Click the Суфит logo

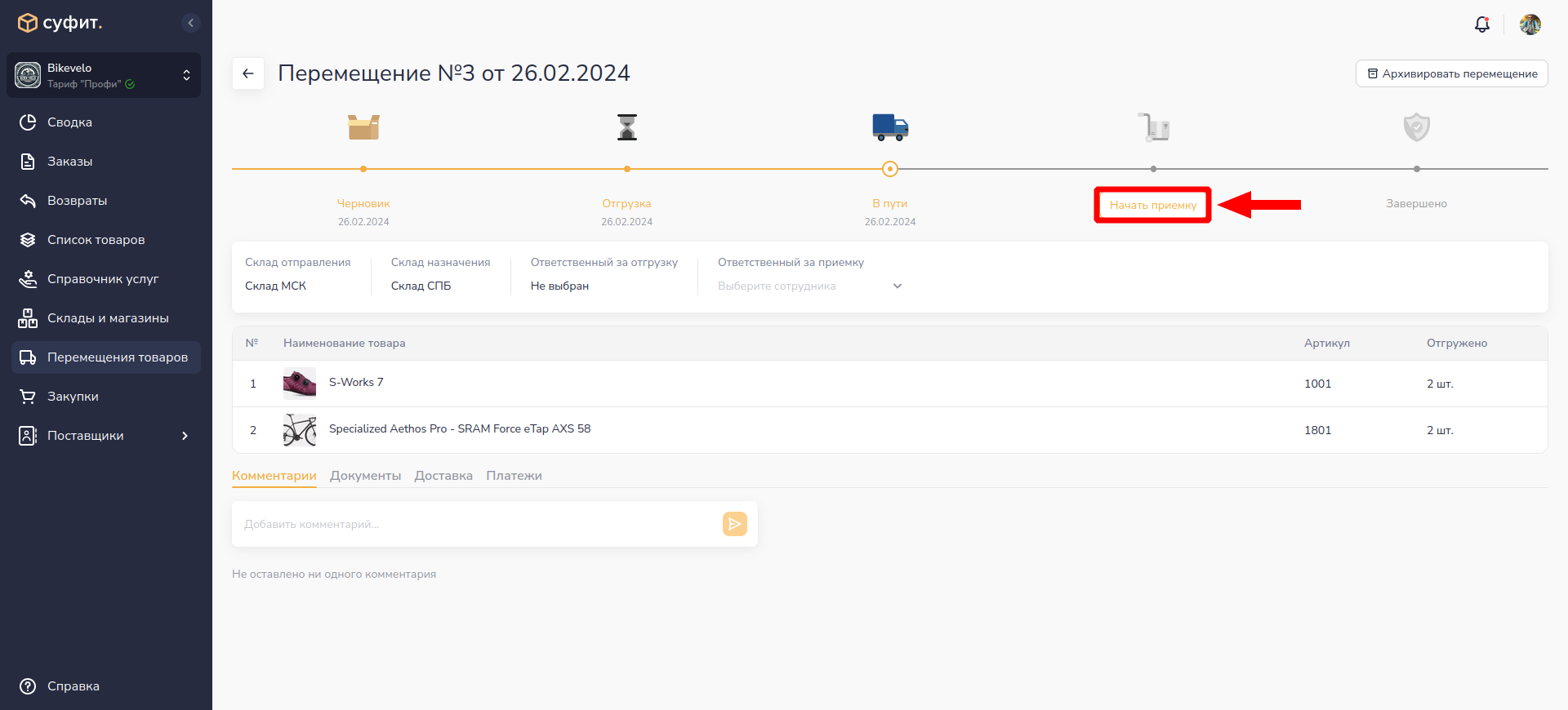tap(60, 23)
